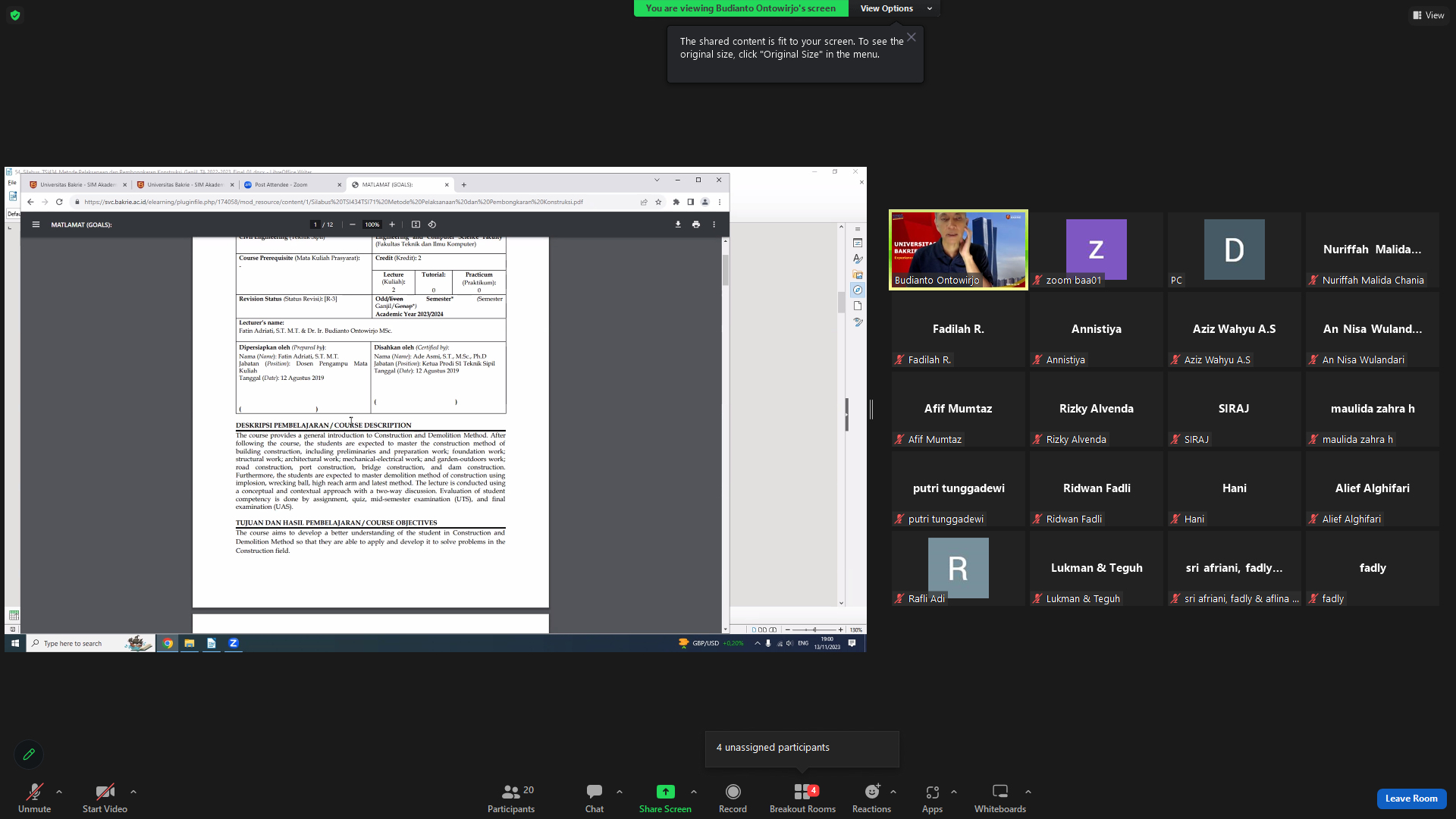Select the MATLAMAT (GOALS) browser tab

(x=400, y=184)
